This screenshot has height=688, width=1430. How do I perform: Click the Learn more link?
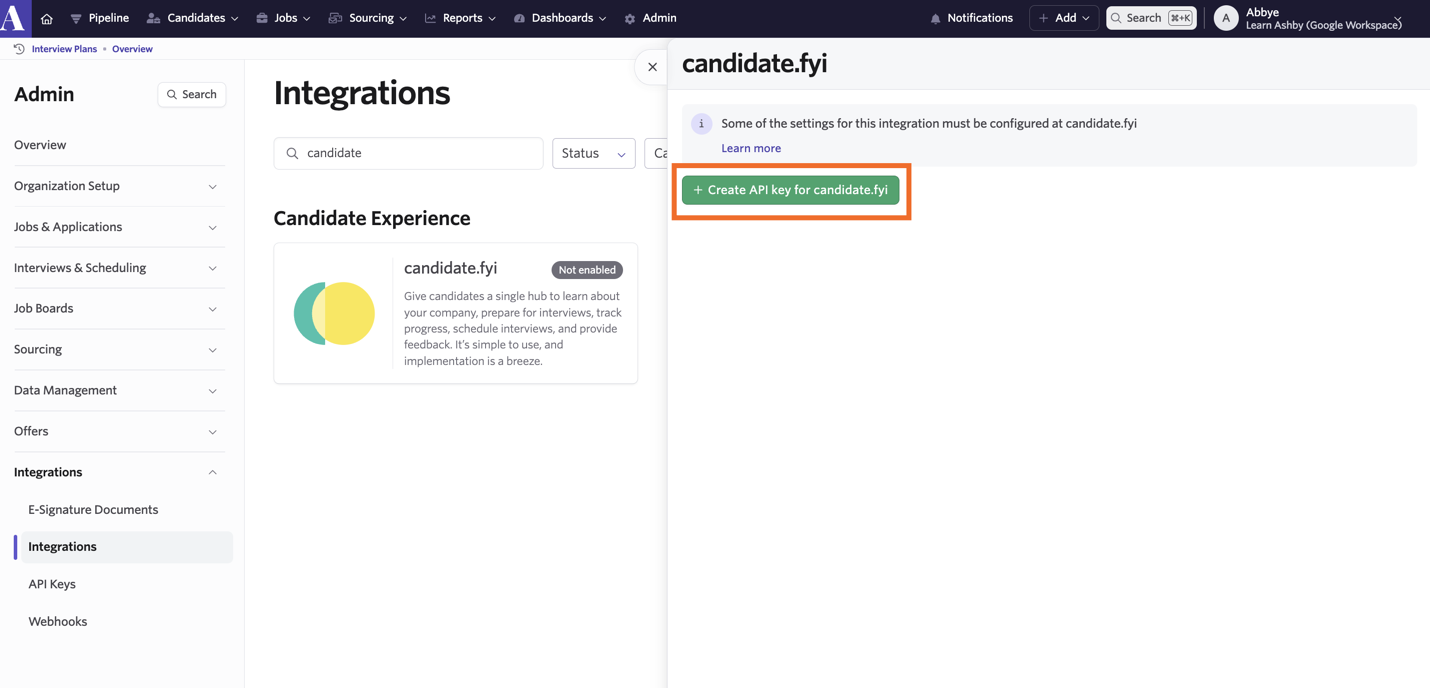(751, 148)
